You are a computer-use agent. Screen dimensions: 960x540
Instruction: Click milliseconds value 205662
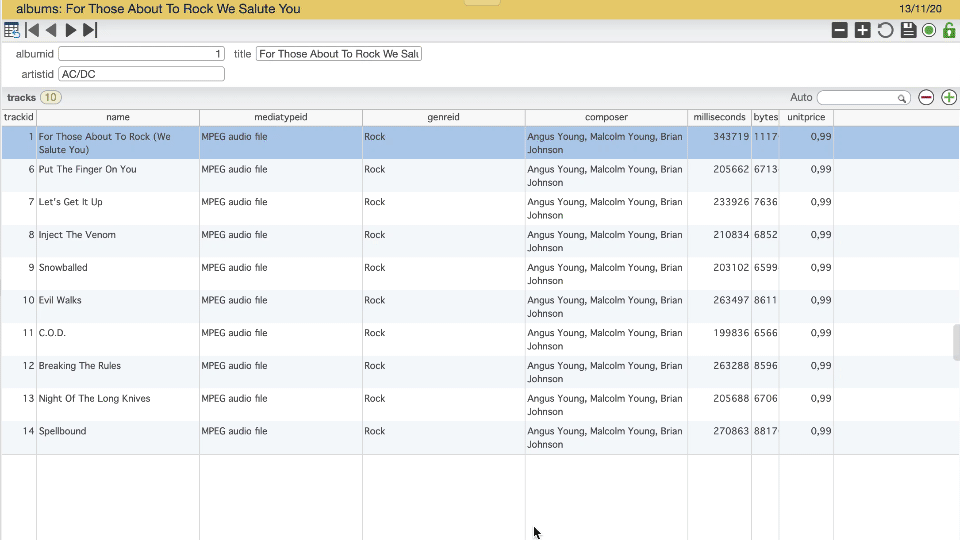731,169
